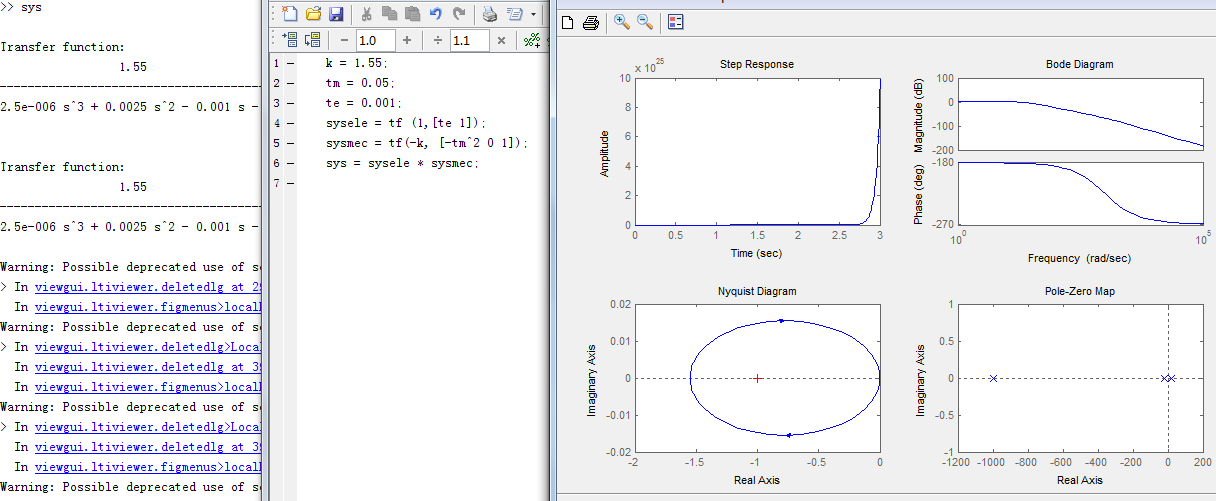Click the Save icon in the editor toolbar
Viewport: 1216px width, 501px height.
point(336,14)
